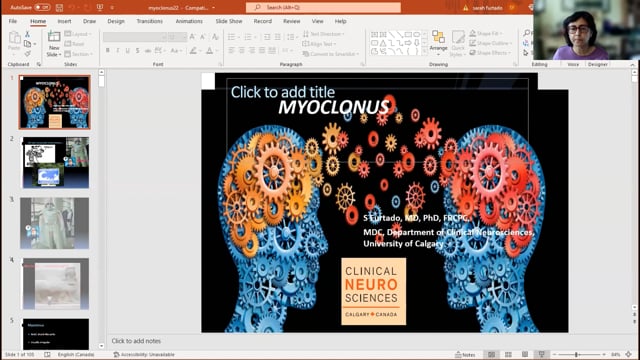The image size is (640, 360).
Task: Click the 'Click to add notes' area
Action: (136, 341)
